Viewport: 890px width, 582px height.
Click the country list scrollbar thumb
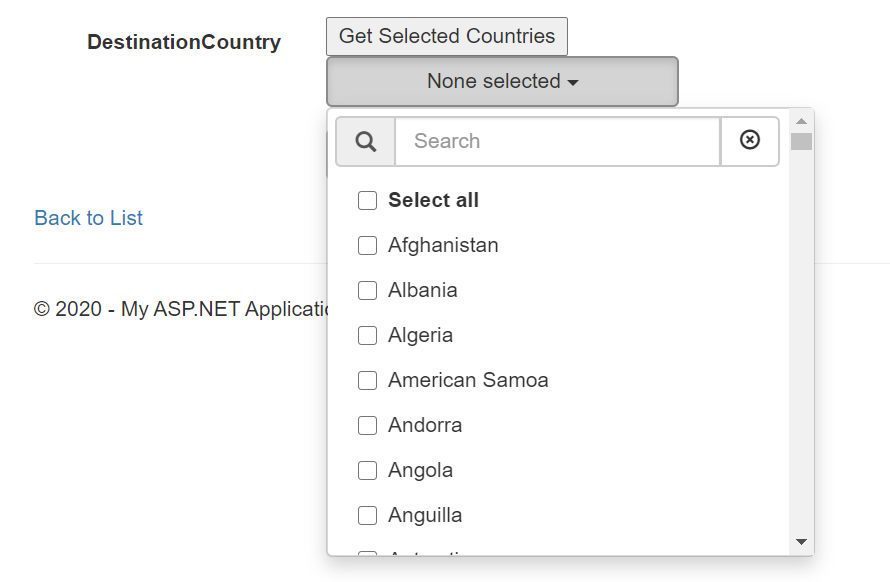pos(801,141)
